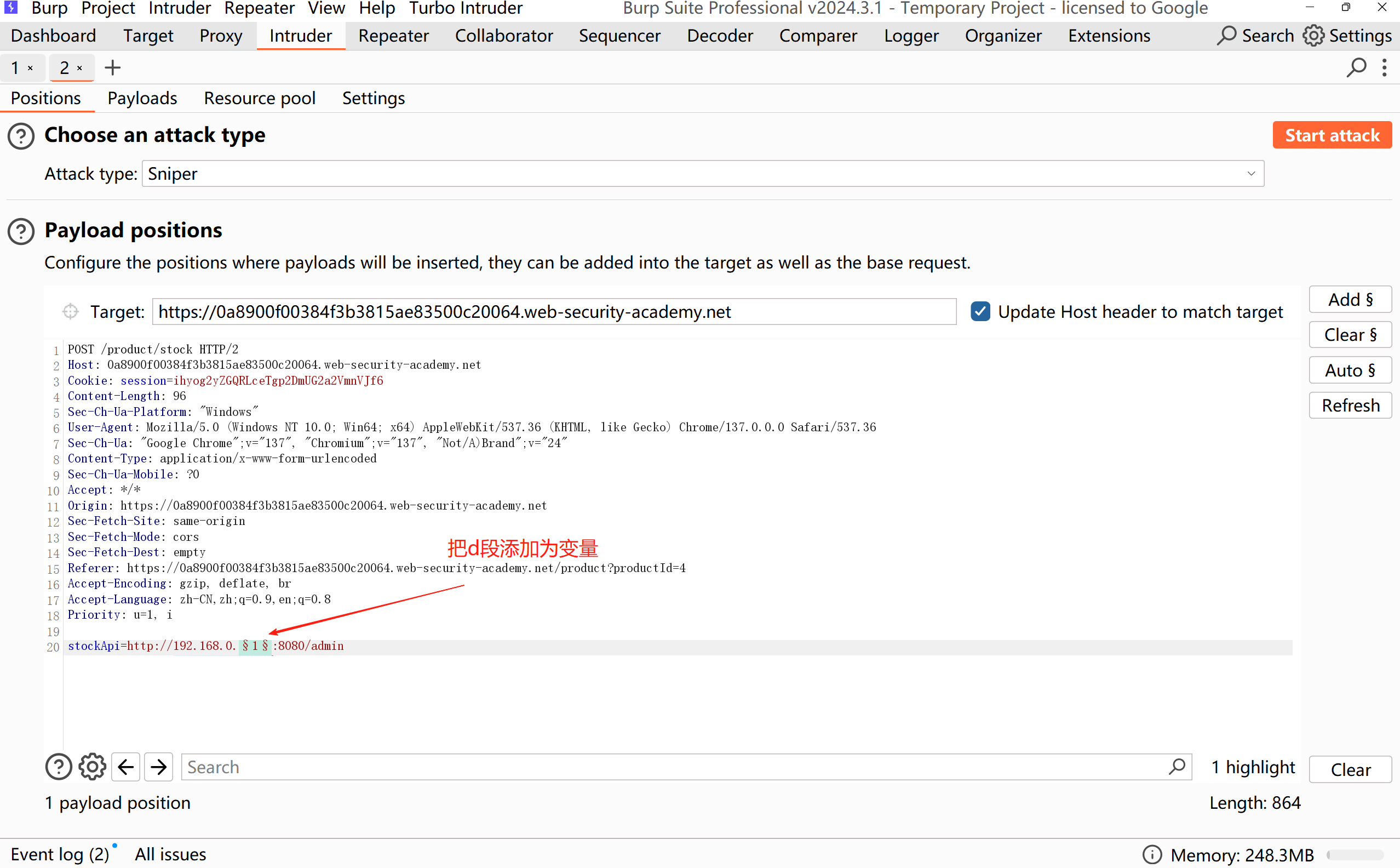
Task: Open the three-dot tab options menu
Action: [x=1385, y=68]
